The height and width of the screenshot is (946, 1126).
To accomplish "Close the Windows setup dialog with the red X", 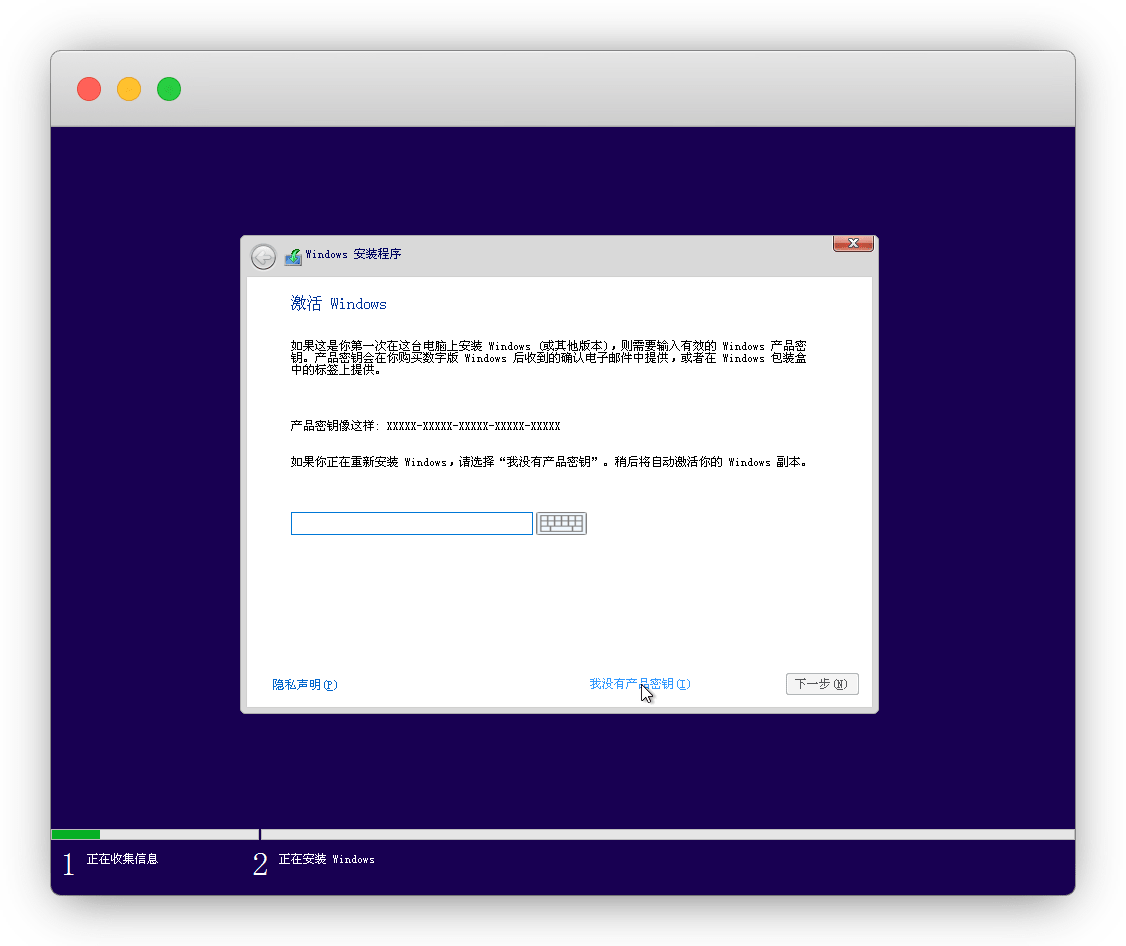I will 853,243.
